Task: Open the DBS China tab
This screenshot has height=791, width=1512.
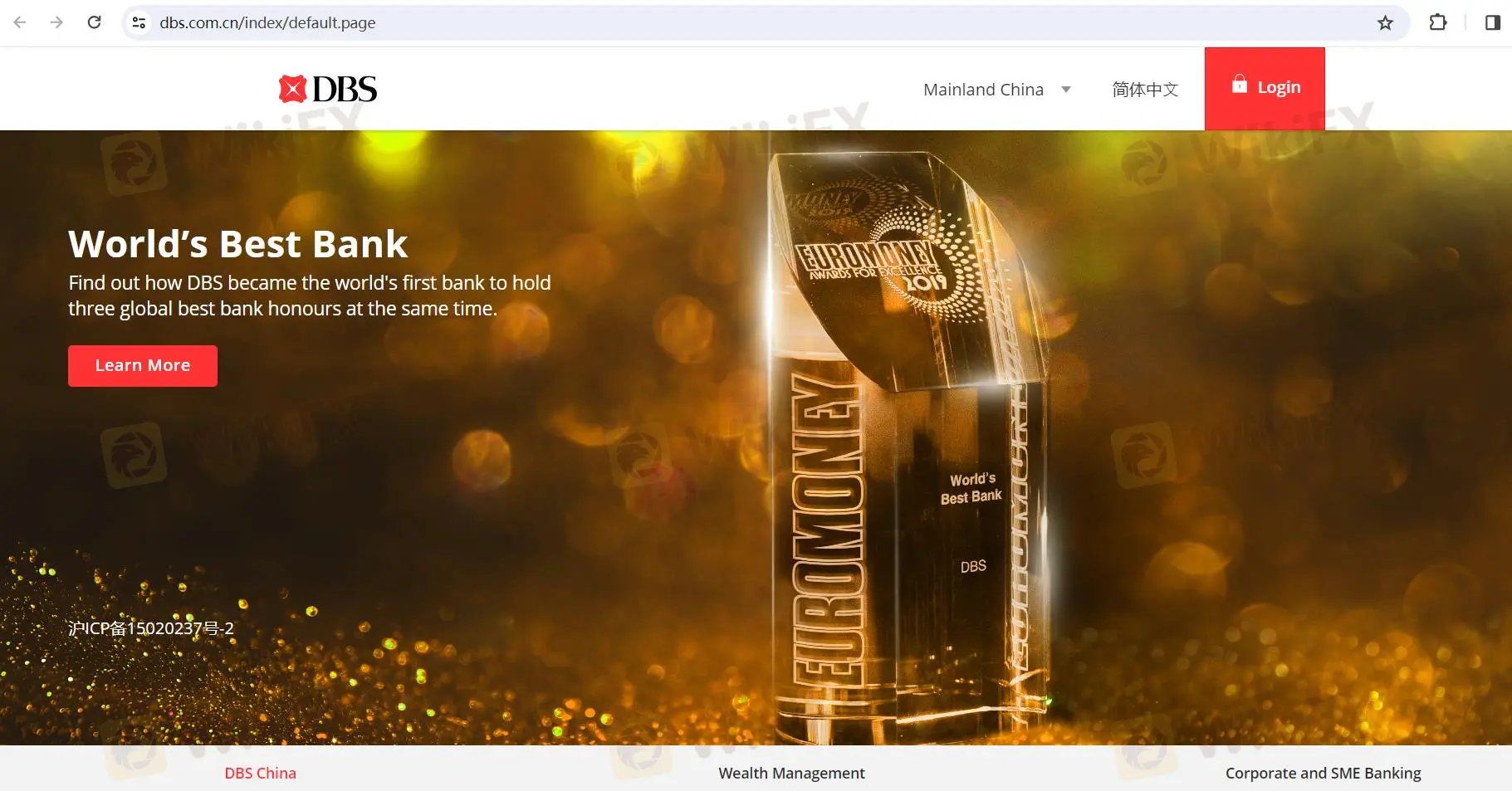Action: [260, 773]
